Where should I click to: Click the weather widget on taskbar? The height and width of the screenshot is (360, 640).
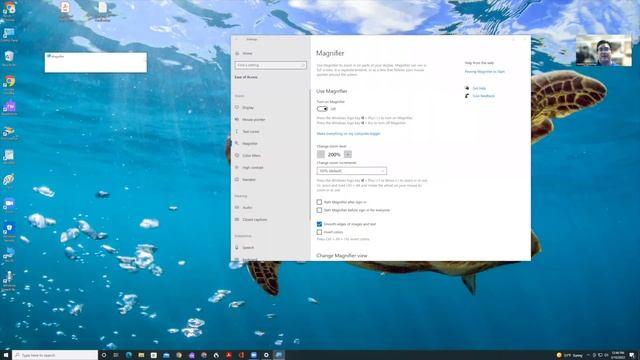570,355
